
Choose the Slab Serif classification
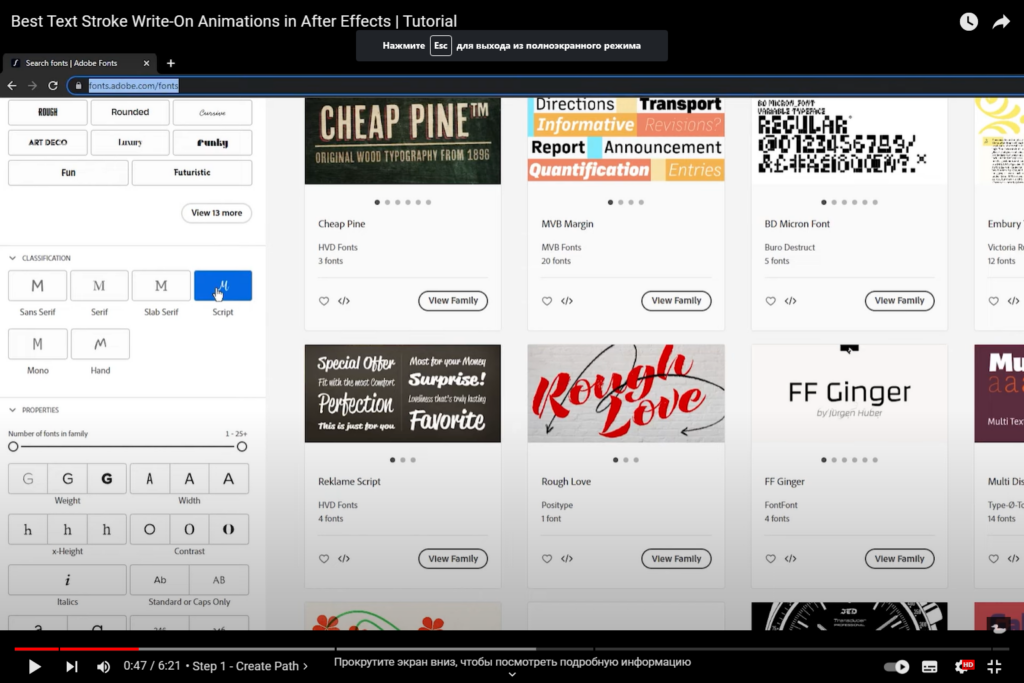click(161, 286)
